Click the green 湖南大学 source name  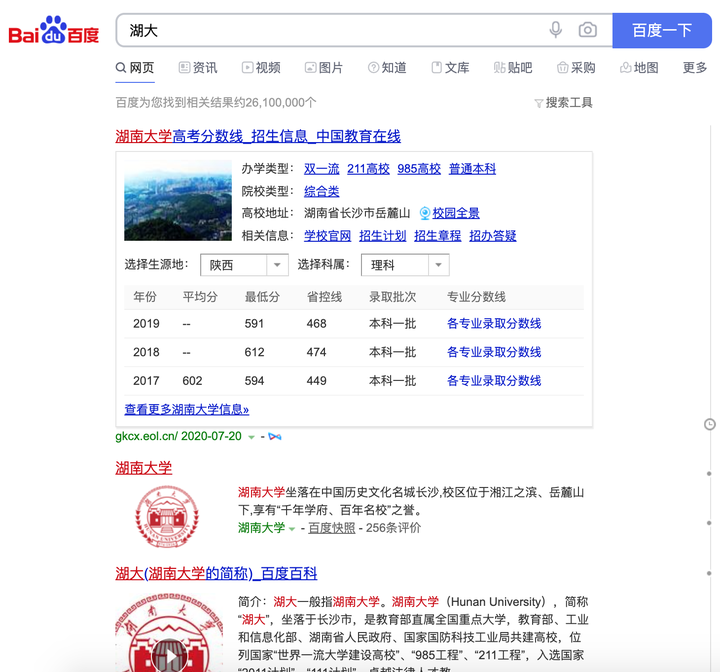click(261, 528)
